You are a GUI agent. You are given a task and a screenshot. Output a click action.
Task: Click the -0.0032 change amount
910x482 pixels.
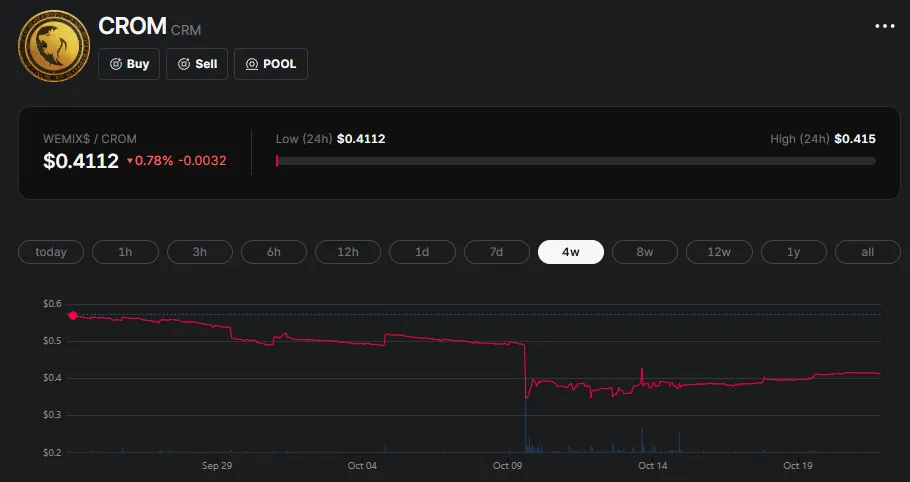pos(202,161)
